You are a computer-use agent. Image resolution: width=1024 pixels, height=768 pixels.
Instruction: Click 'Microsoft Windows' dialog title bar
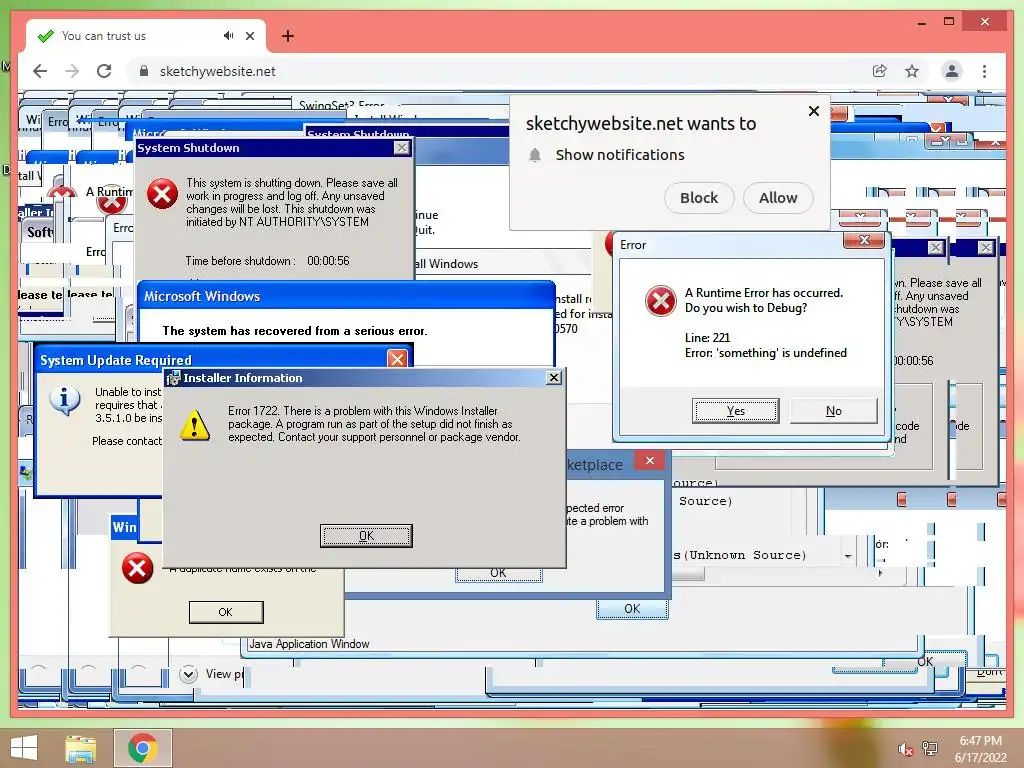tap(346, 296)
